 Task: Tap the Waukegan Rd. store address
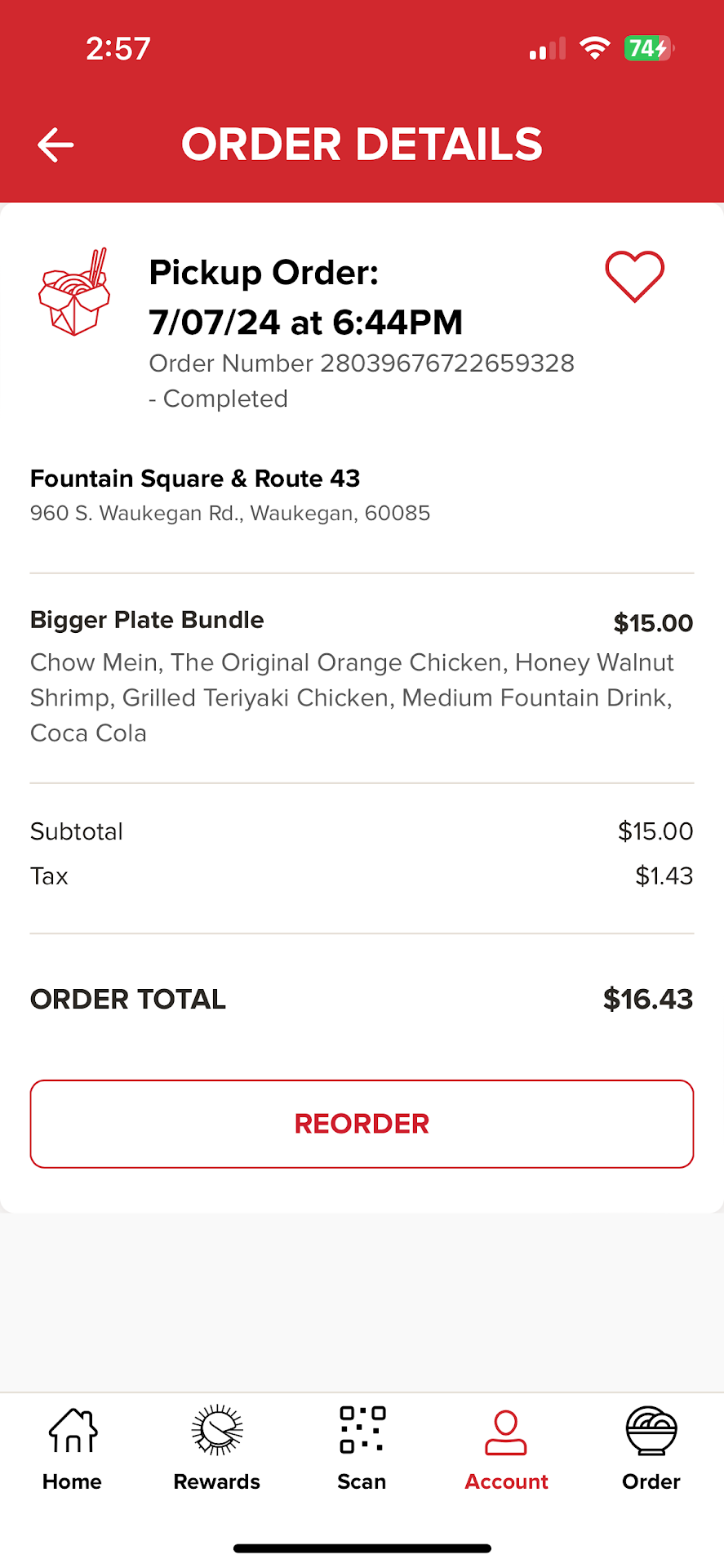click(230, 514)
